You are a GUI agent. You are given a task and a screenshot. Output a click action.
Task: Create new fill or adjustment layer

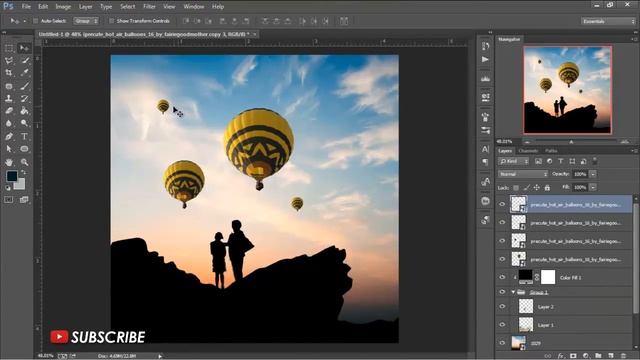pos(586,356)
